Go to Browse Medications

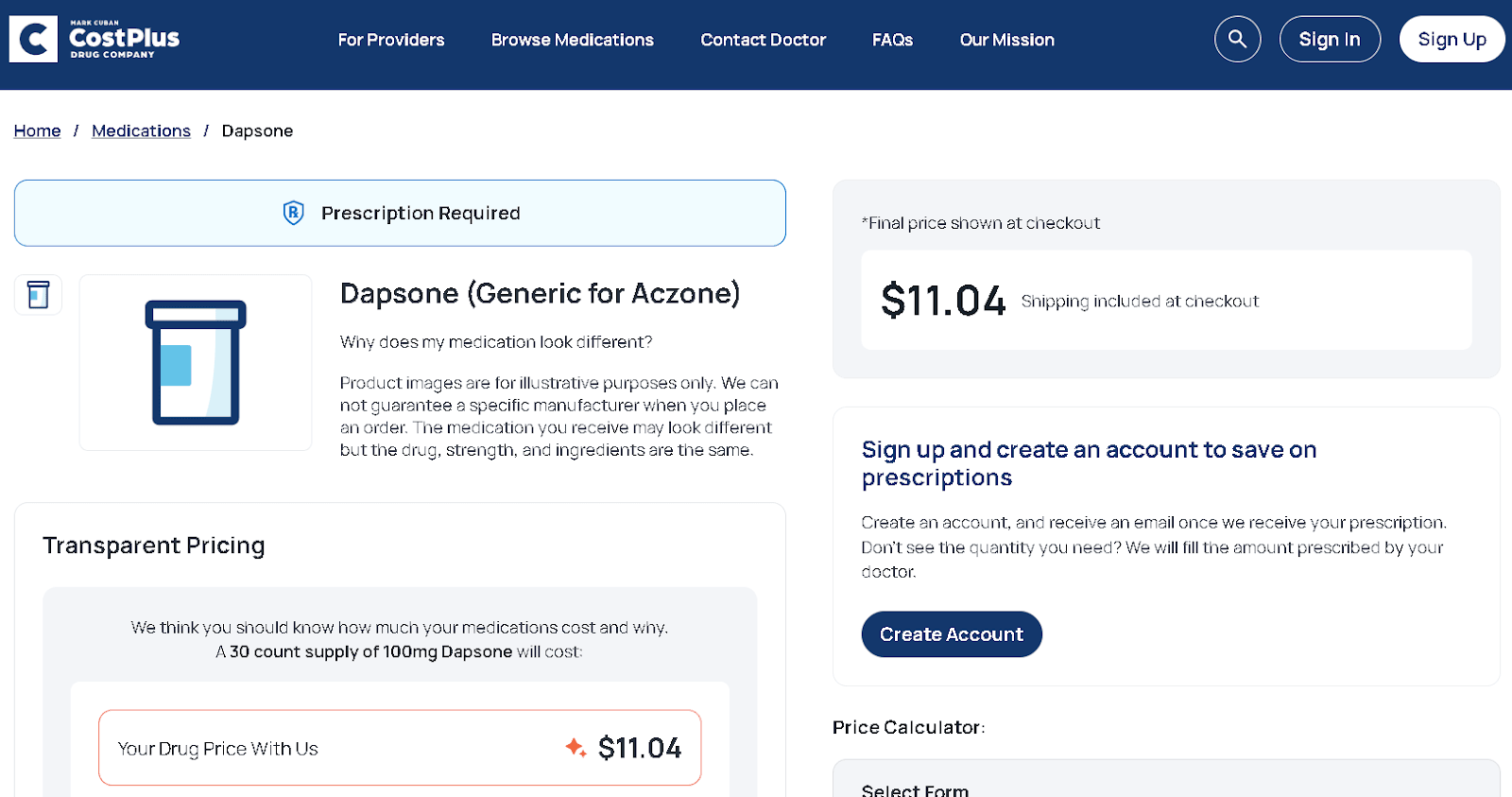click(x=573, y=40)
